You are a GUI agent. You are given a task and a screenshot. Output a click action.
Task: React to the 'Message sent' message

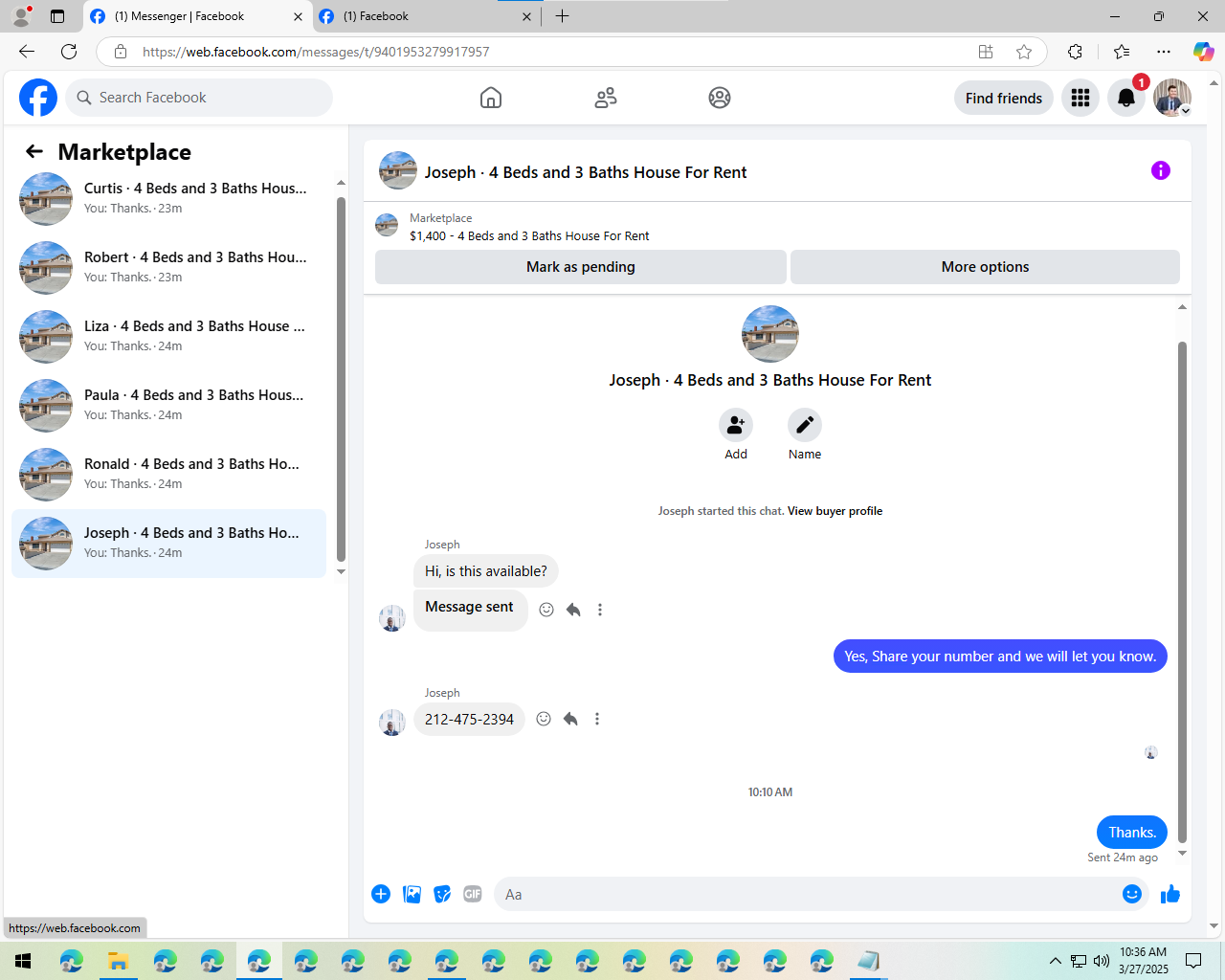pyautogui.click(x=546, y=610)
